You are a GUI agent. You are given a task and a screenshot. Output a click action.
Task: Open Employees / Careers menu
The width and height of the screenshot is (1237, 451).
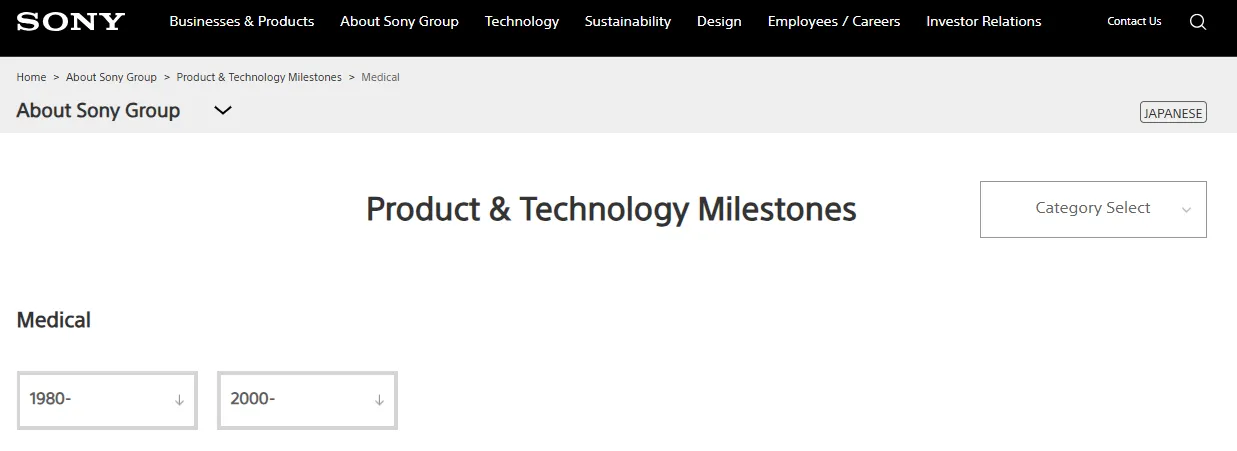[x=834, y=21]
